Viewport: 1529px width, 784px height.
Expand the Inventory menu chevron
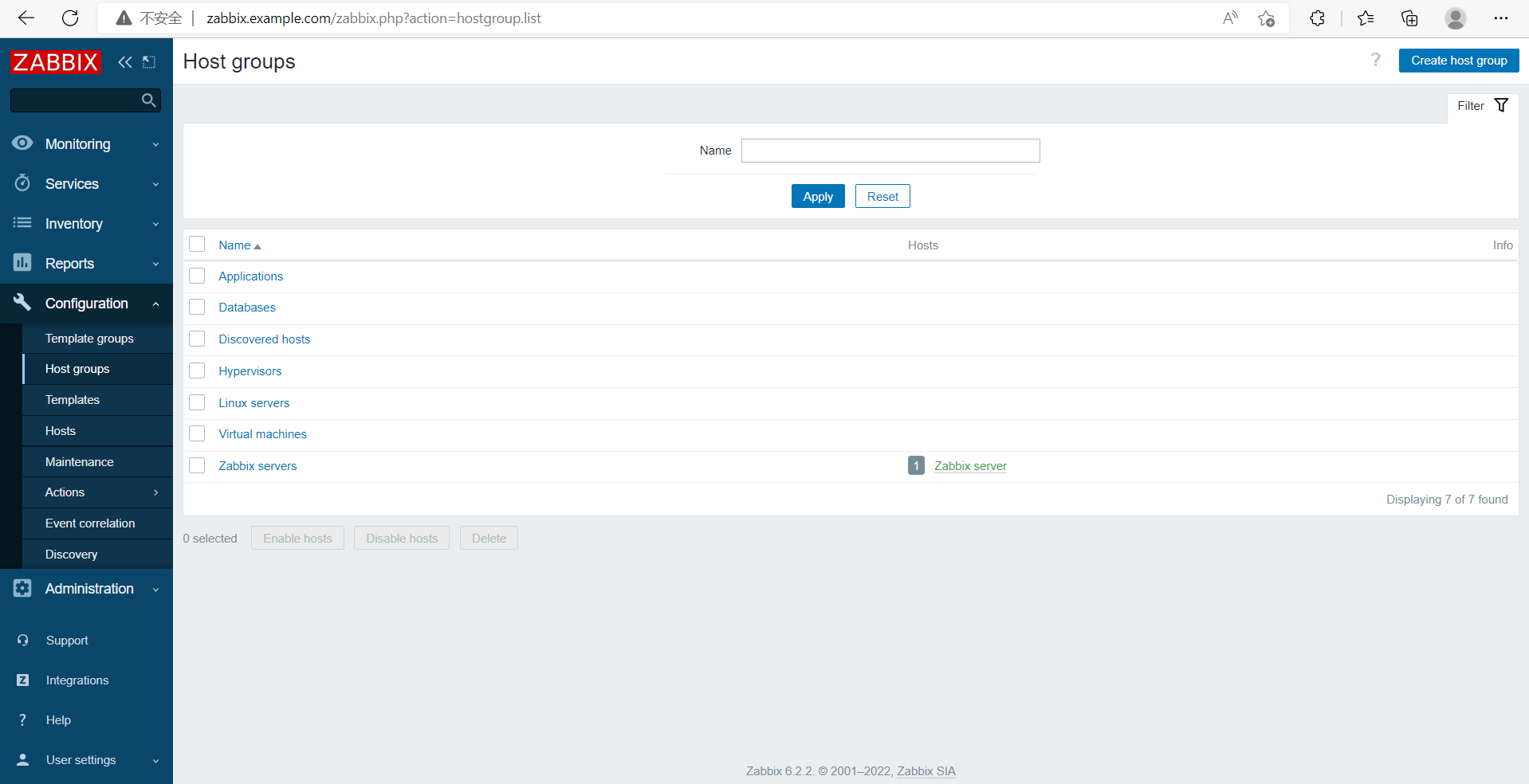point(156,224)
